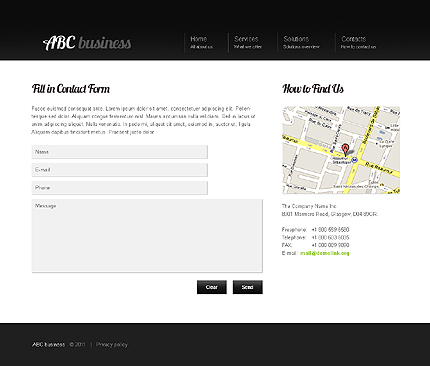
Task: Click the E-mail input field
Action: coord(120,170)
